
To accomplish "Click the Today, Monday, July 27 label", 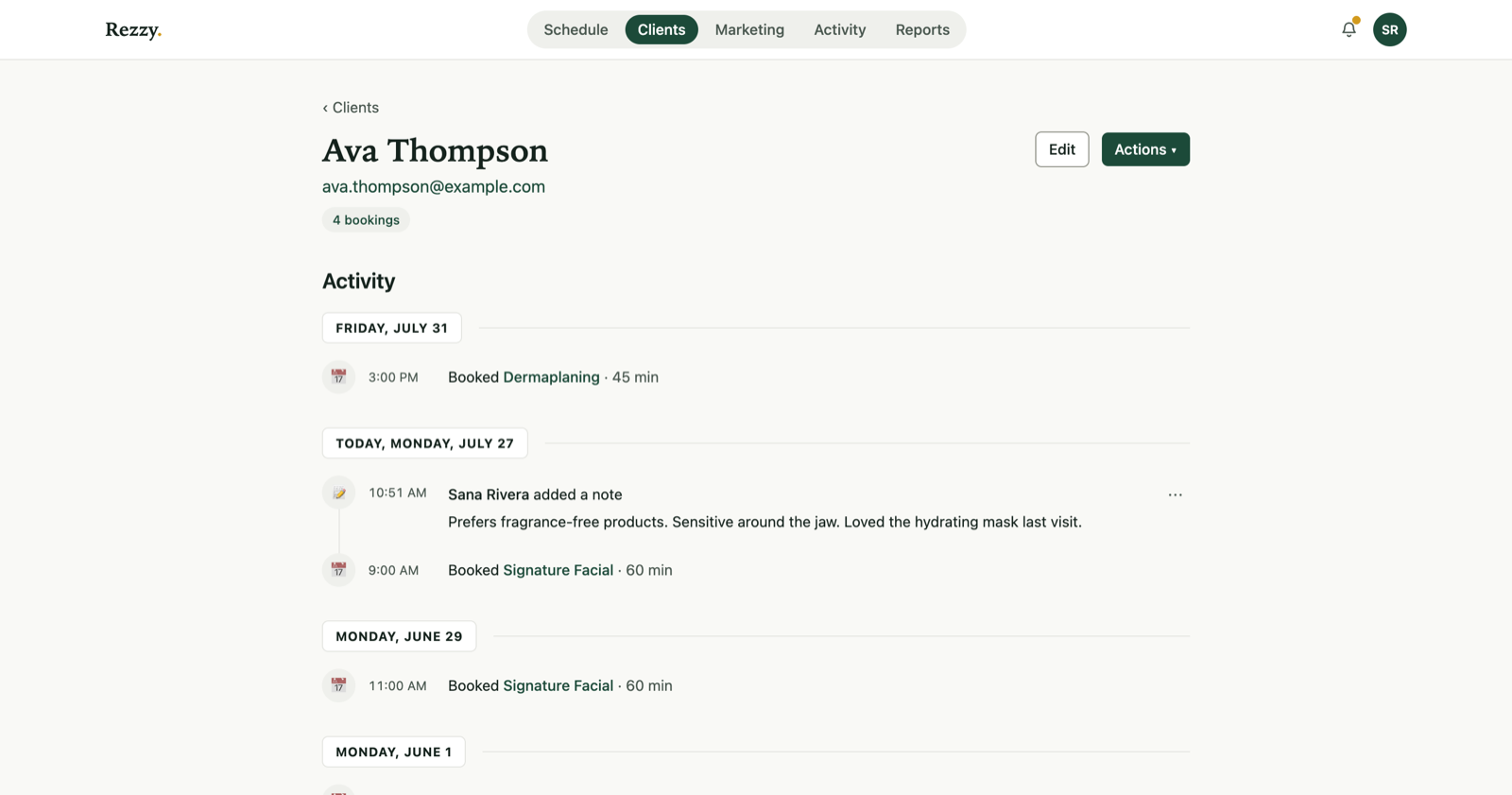I will click(424, 443).
